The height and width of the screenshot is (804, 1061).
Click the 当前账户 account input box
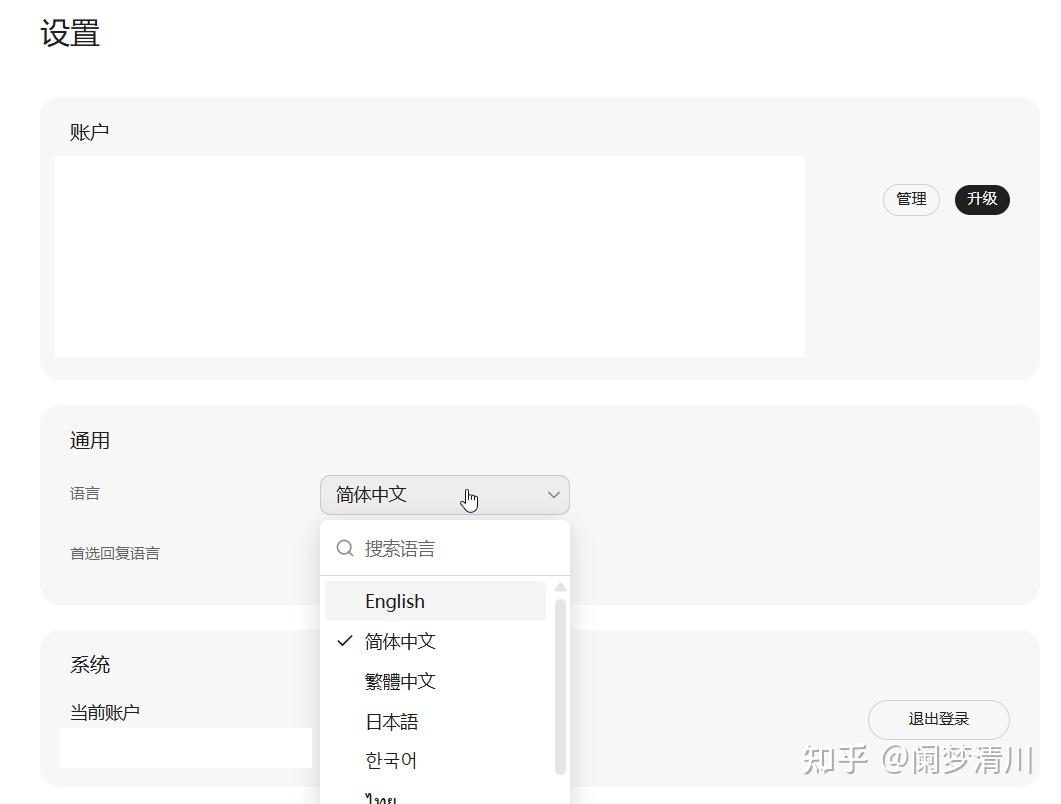[185, 747]
